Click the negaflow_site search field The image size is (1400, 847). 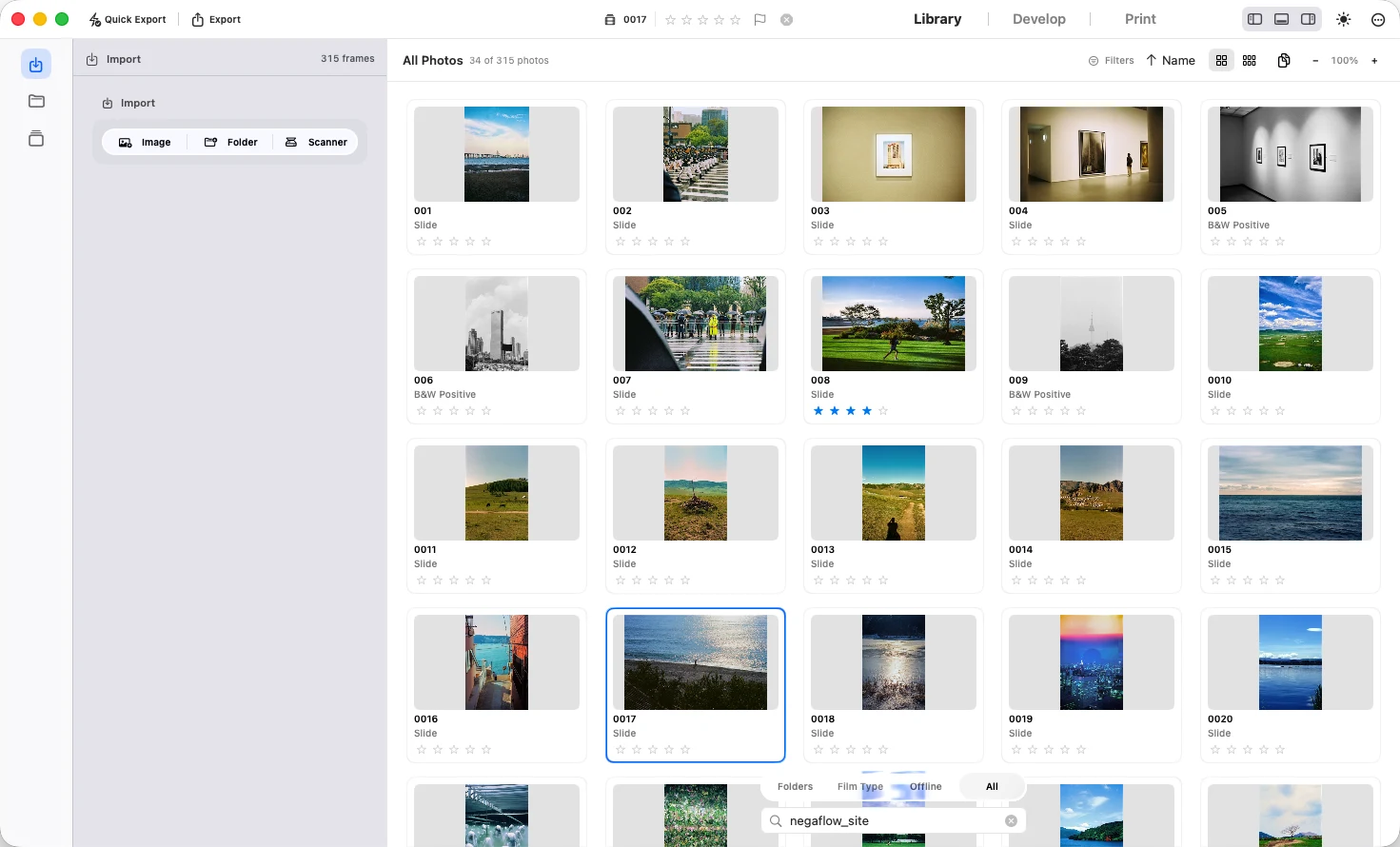click(894, 820)
